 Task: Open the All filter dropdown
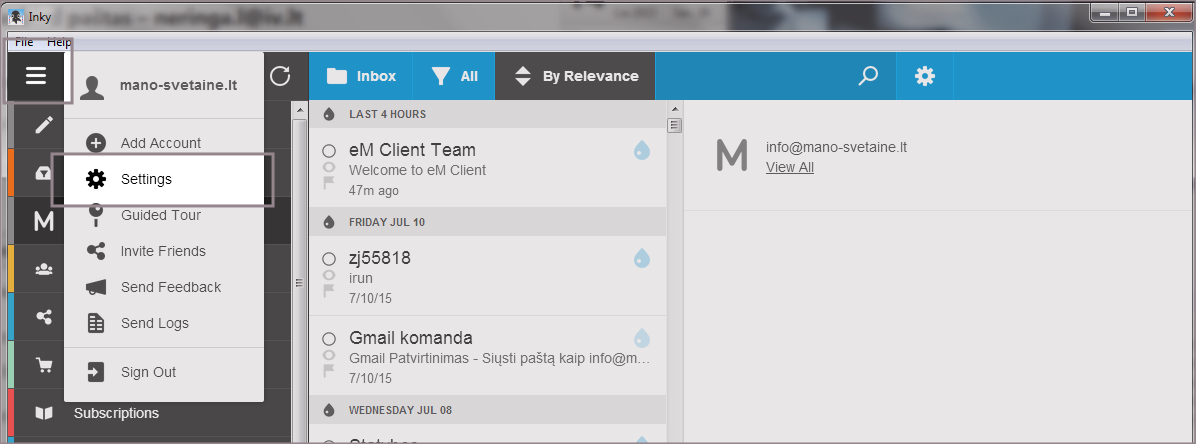tap(454, 76)
